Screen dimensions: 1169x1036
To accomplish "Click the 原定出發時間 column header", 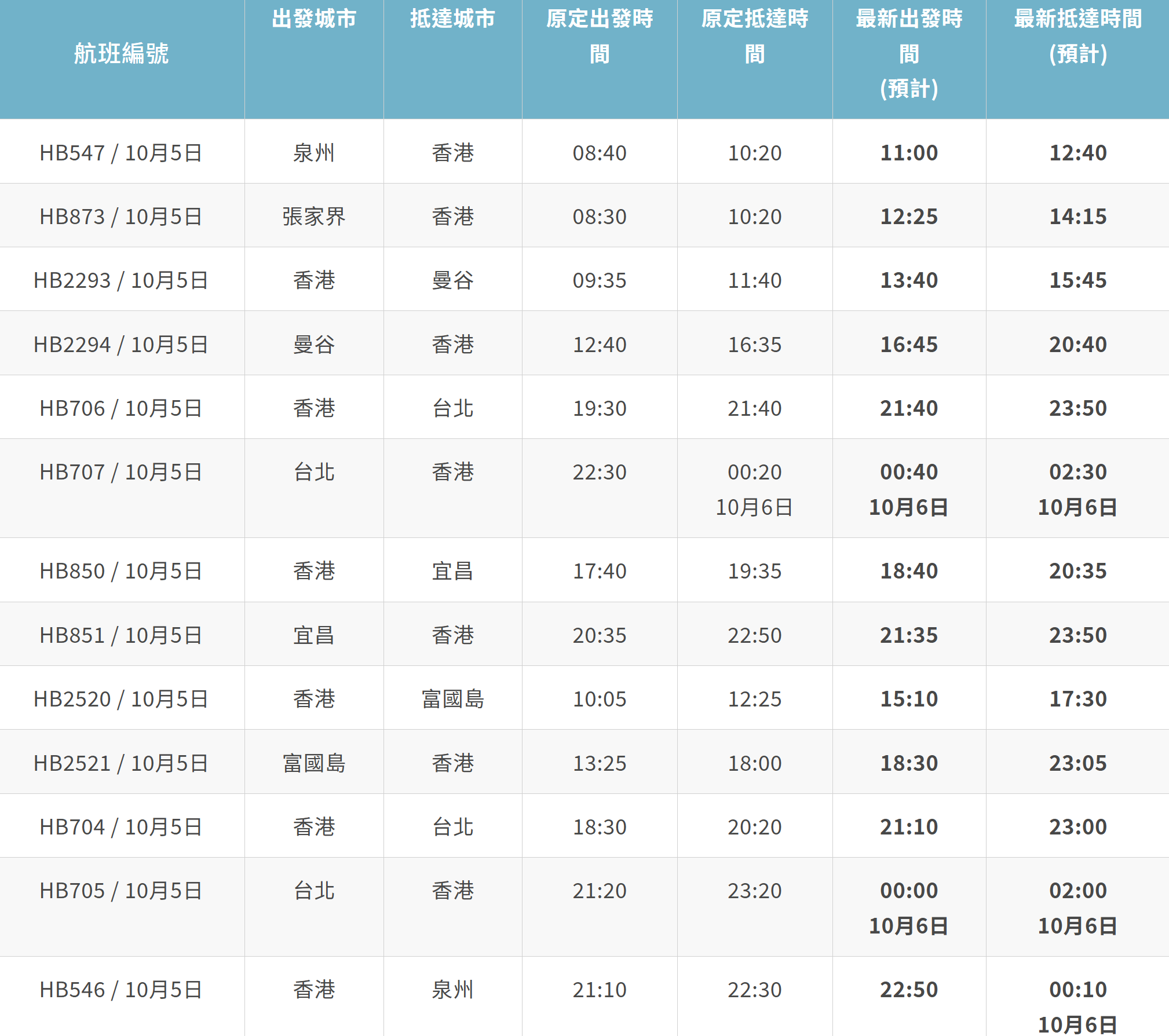I will (600, 36).
